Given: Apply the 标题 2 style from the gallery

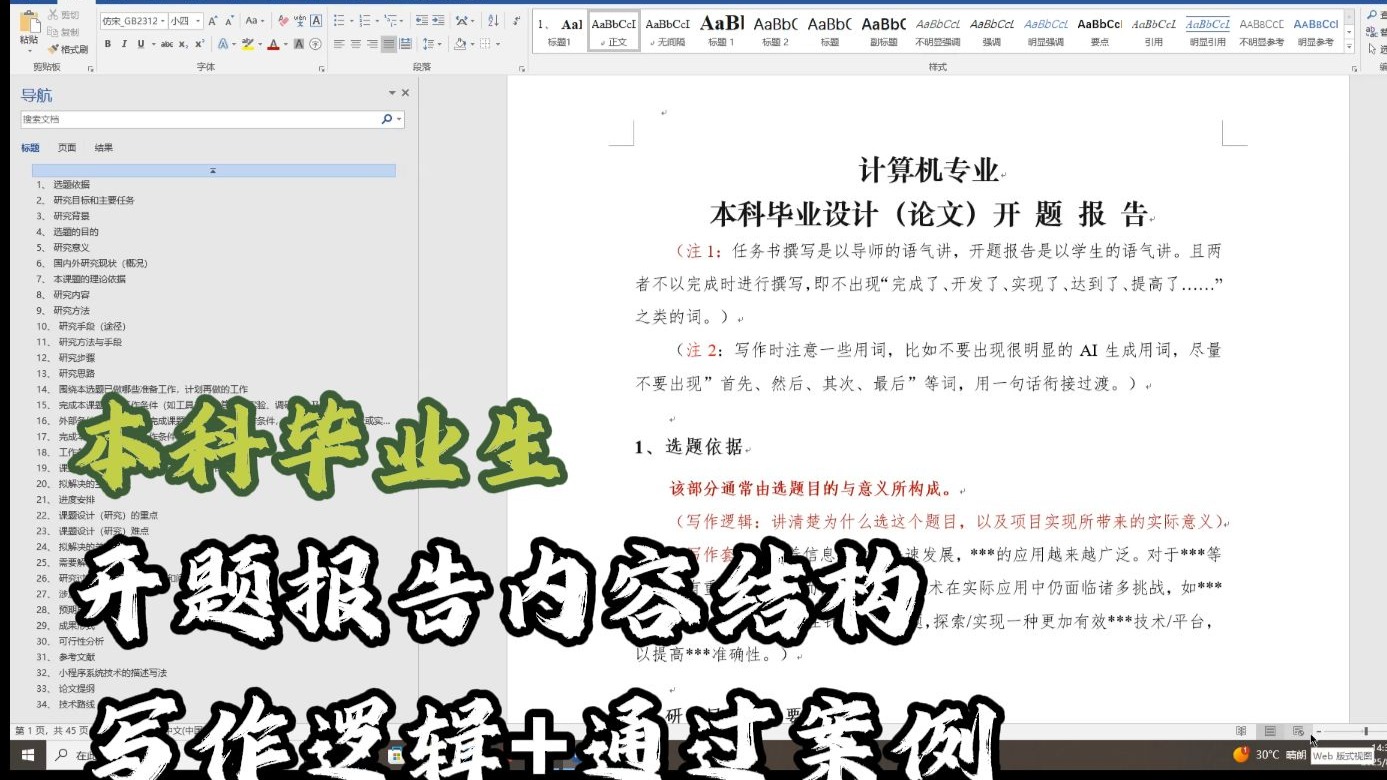Looking at the screenshot, I should (x=775, y=32).
